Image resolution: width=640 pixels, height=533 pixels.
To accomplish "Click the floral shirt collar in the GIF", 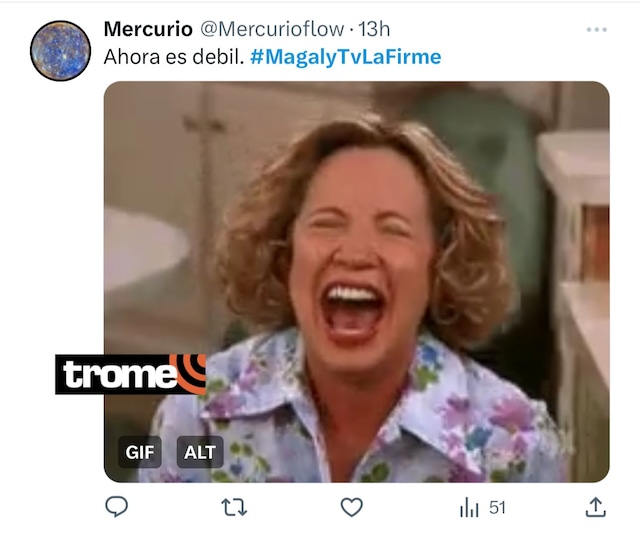I will point(261,392).
